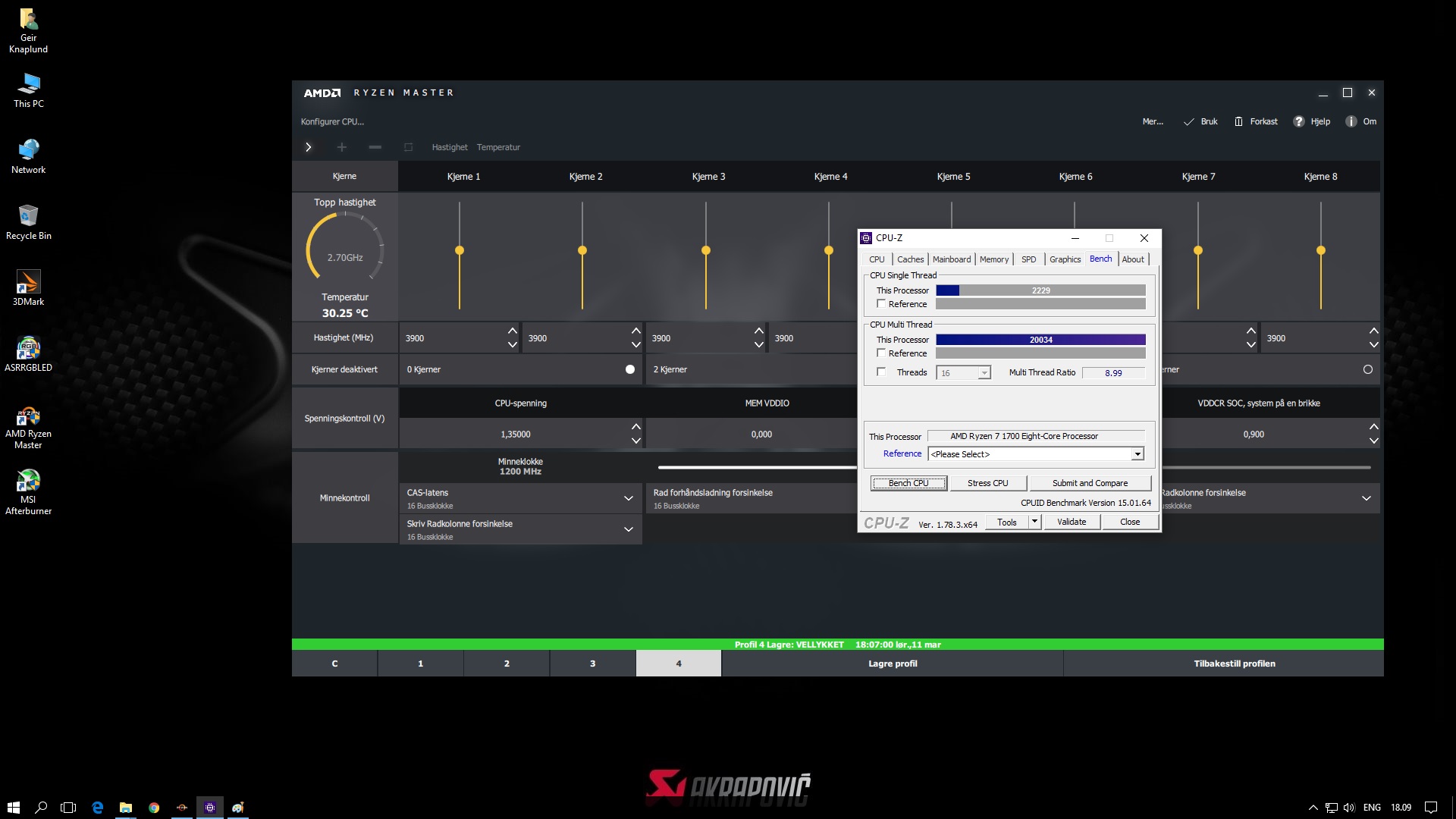
Task: Click the Forkast trash icon
Action: pyautogui.click(x=1238, y=121)
